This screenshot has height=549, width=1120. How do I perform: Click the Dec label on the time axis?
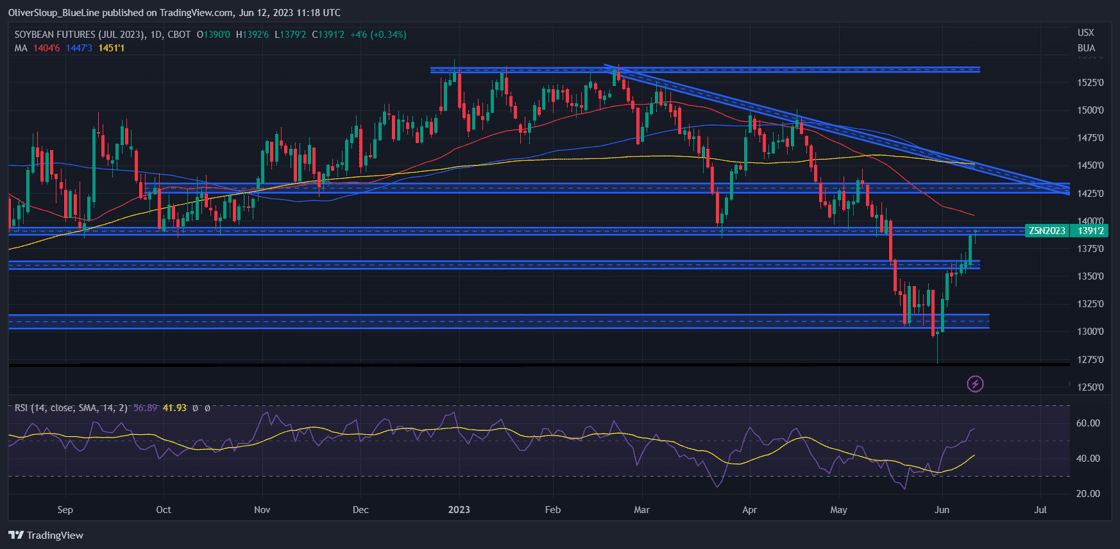pyautogui.click(x=360, y=510)
